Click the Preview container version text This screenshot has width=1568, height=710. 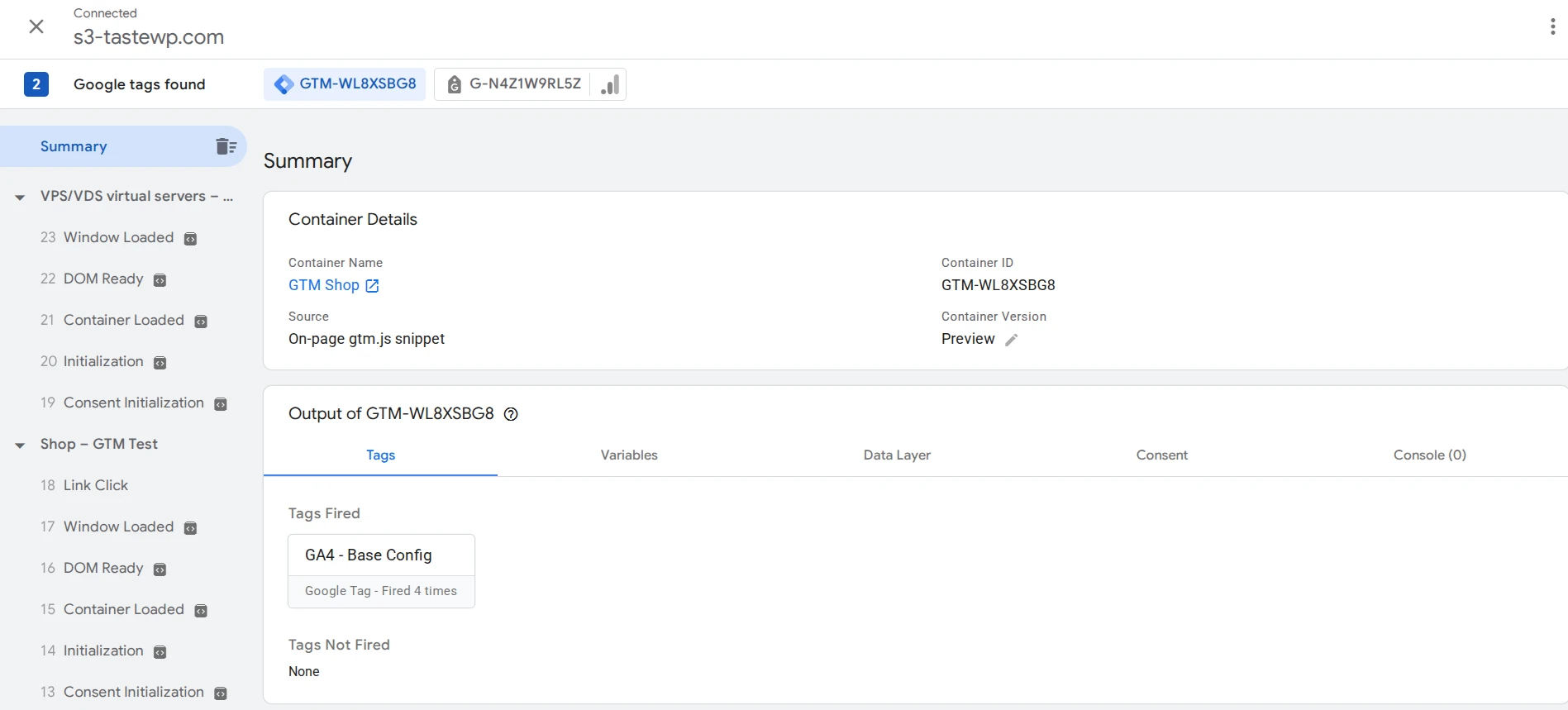click(968, 339)
